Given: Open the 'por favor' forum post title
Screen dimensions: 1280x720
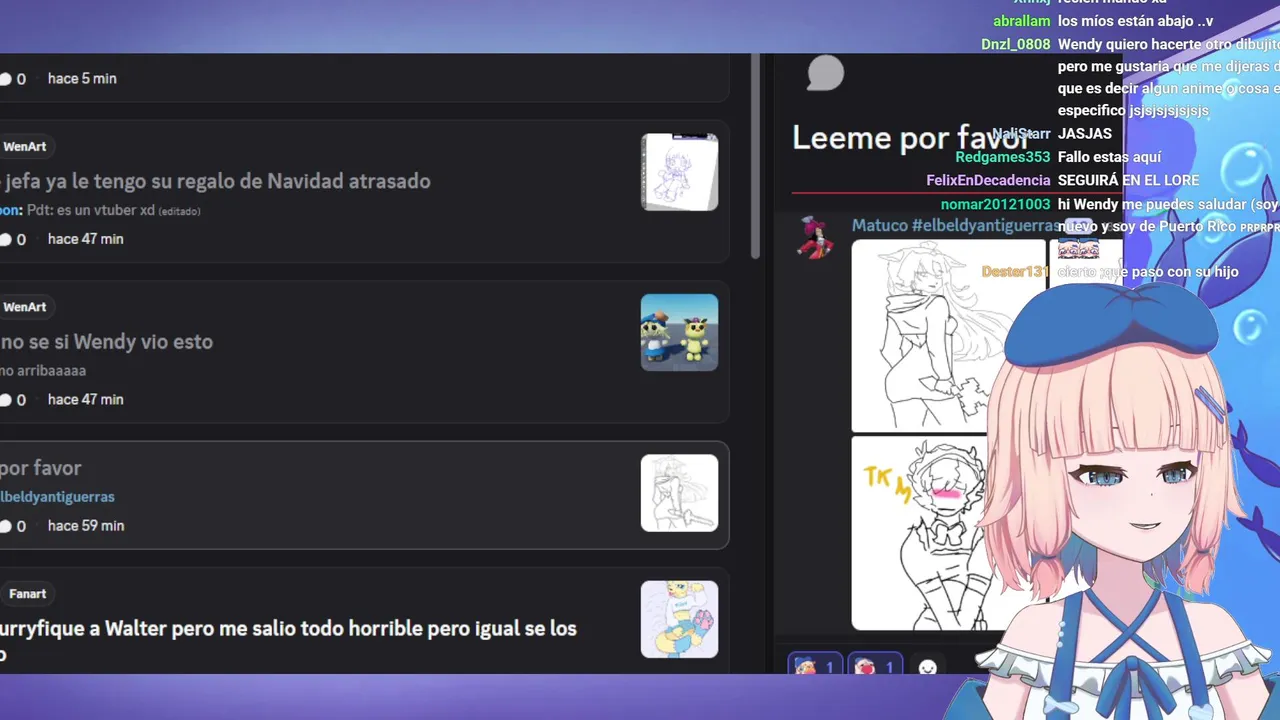Looking at the screenshot, I should [40, 468].
